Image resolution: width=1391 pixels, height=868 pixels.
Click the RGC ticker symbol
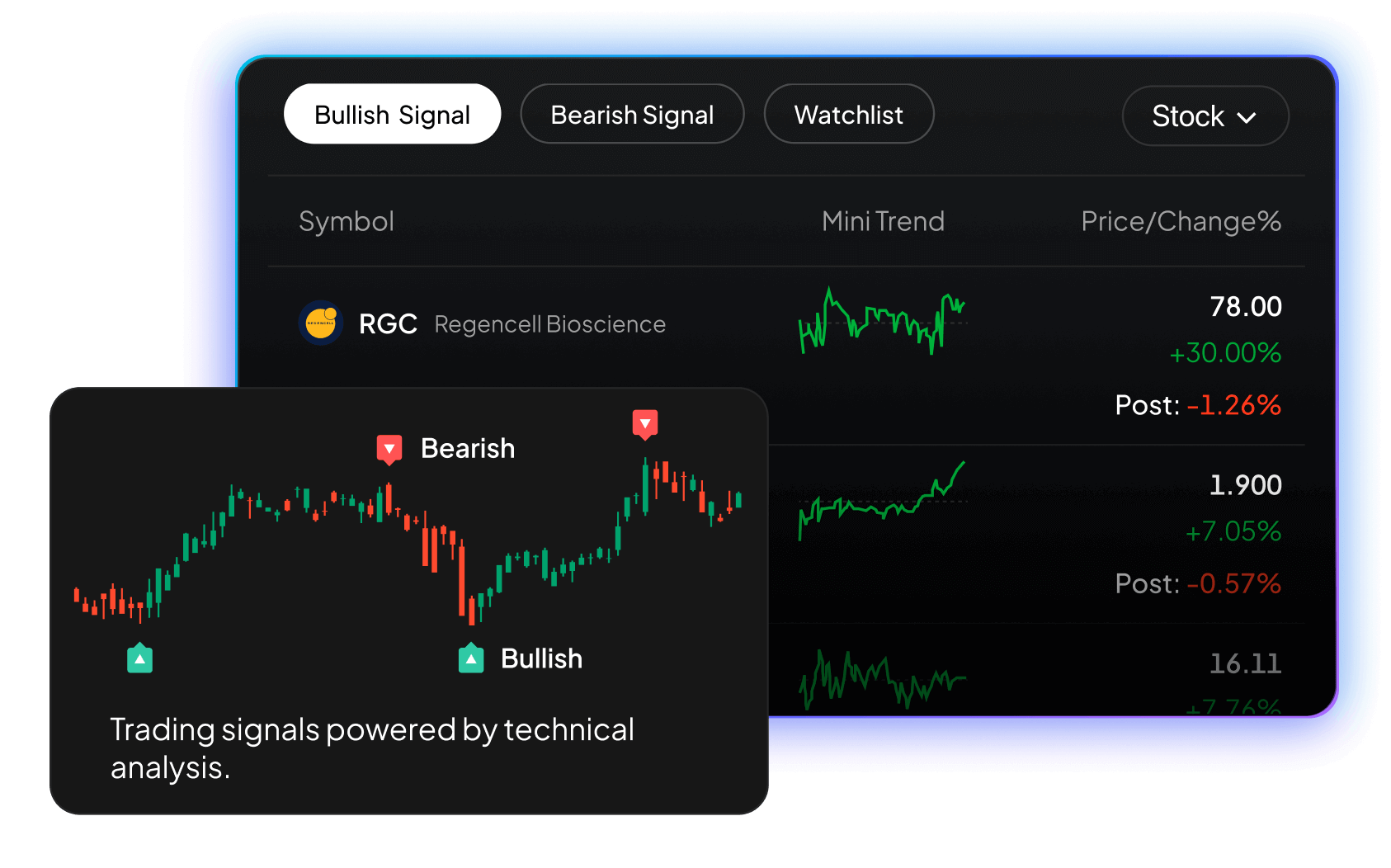pyautogui.click(x=388, y=323)
